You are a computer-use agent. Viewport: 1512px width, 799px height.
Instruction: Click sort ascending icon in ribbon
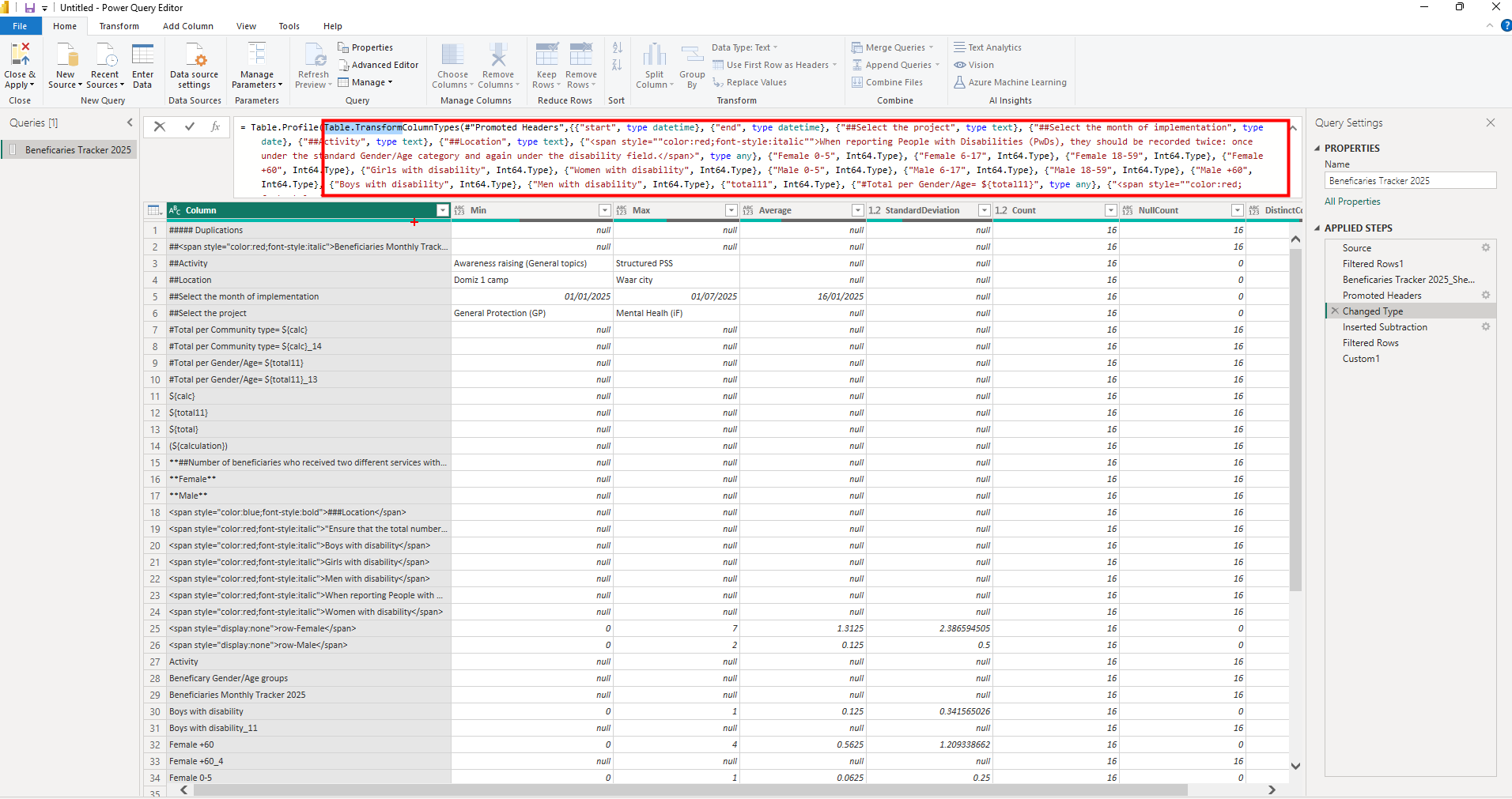pyautogui.click(x=618, y=47)
